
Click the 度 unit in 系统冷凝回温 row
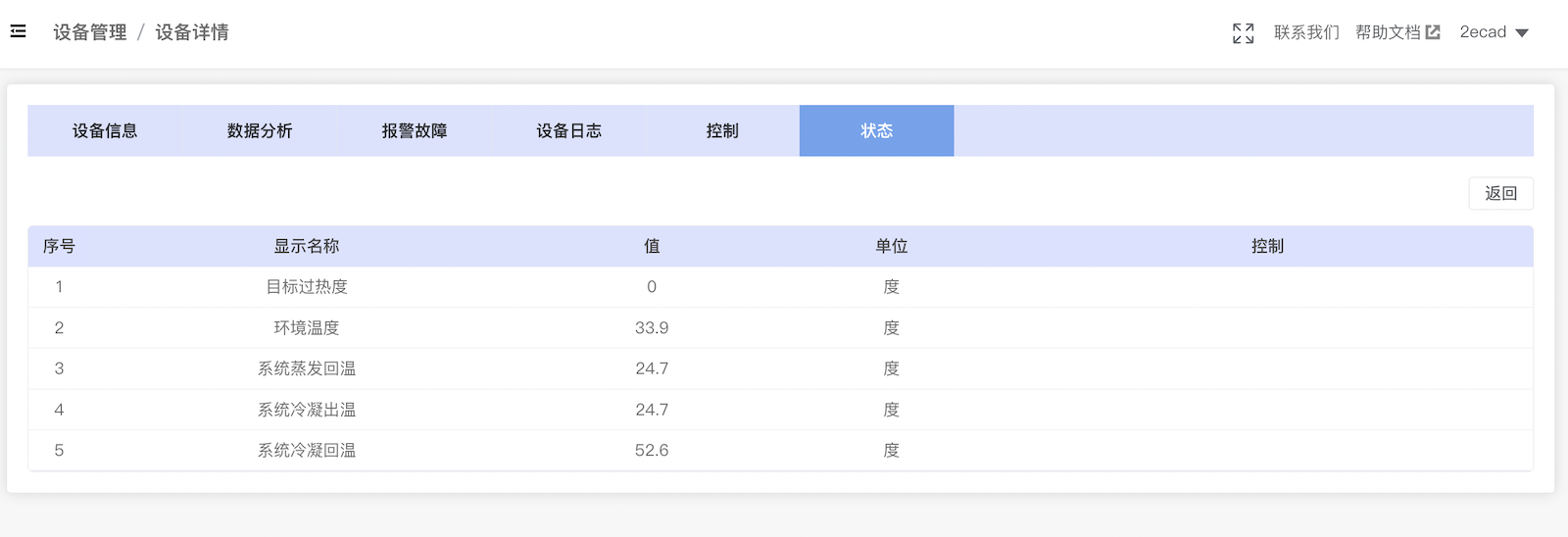892,451
